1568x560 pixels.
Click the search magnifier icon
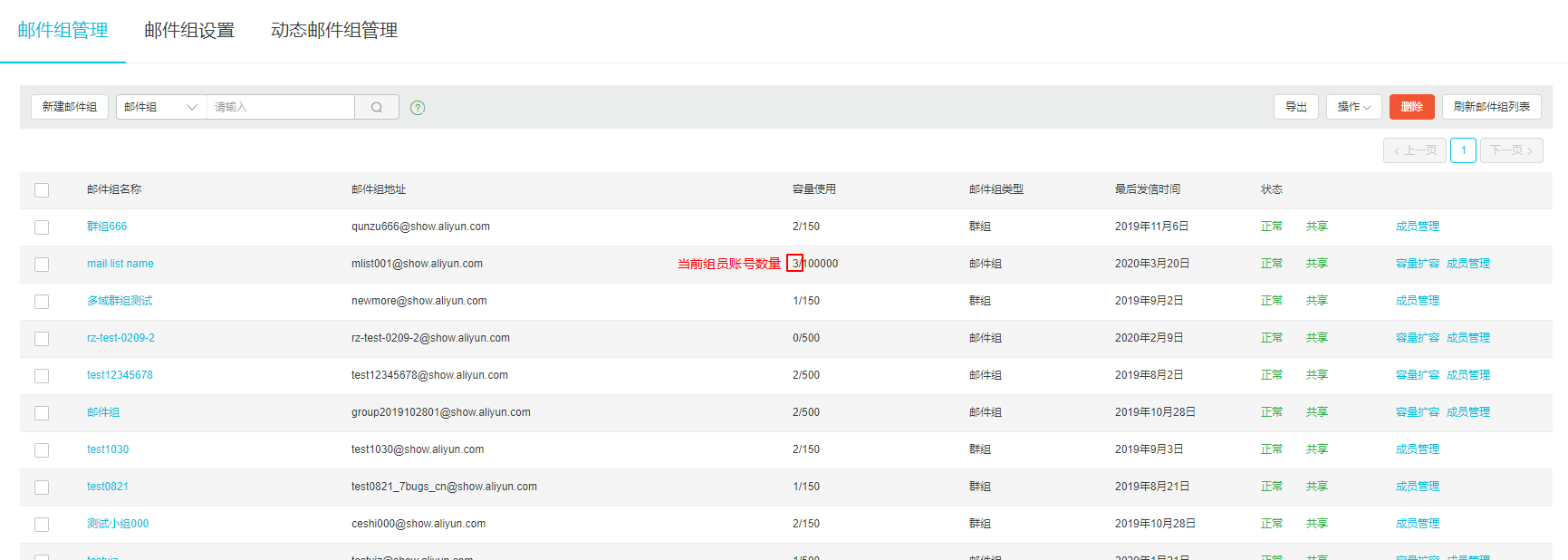(377, 107)
